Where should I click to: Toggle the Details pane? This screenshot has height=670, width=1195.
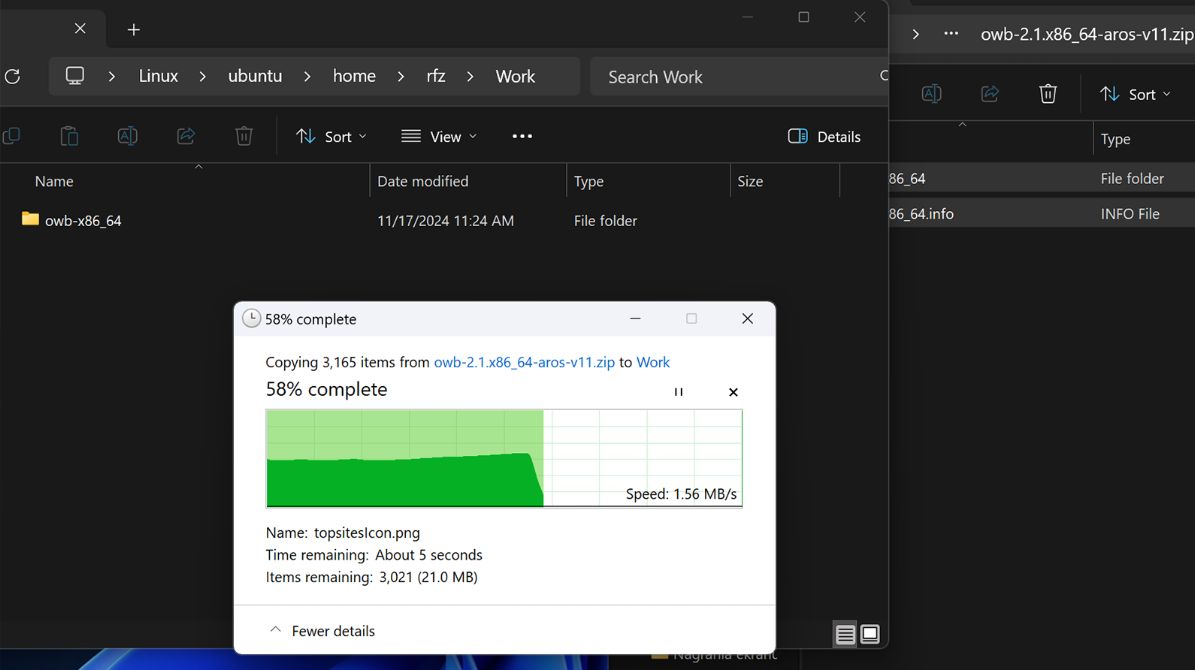(x=824, y=136)
